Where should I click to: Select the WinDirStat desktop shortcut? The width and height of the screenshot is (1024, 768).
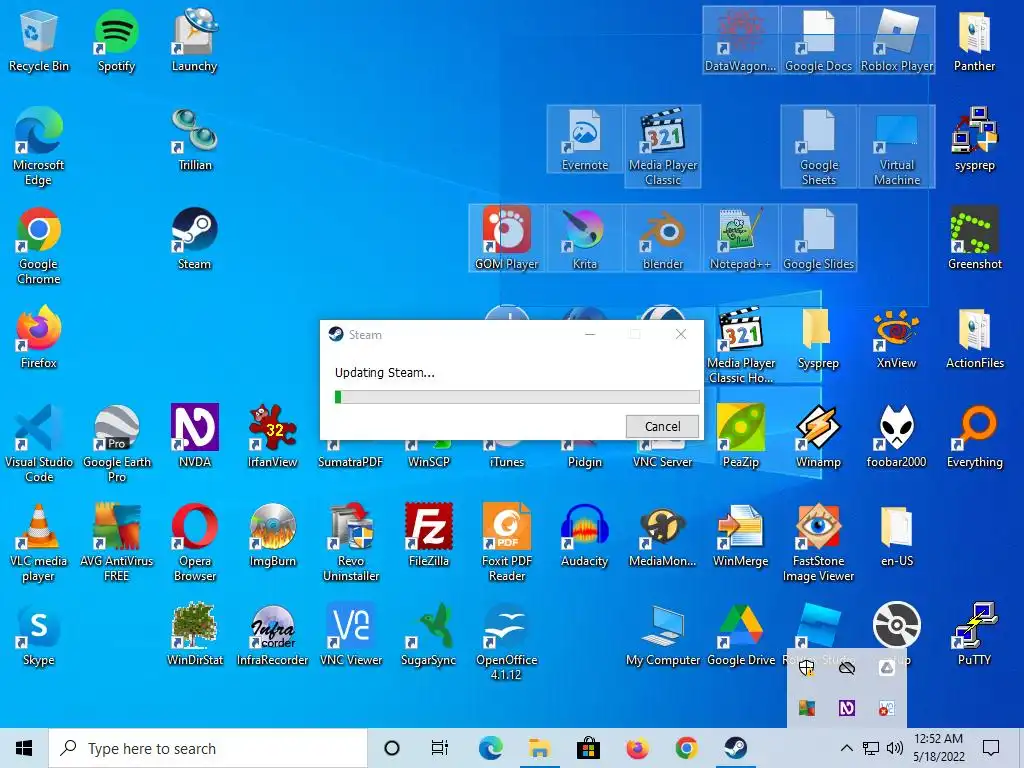(195, 635)
